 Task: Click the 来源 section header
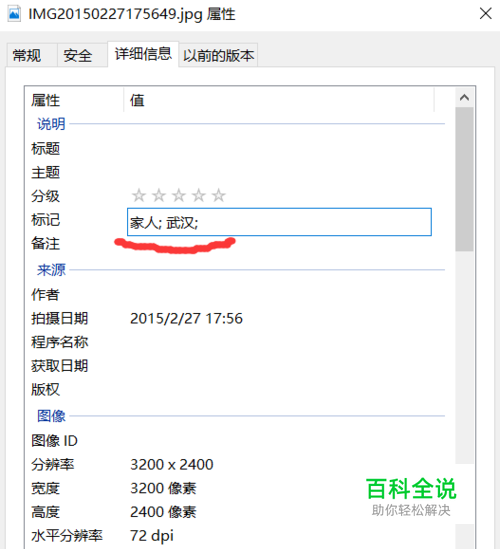[x=51, y=270]
